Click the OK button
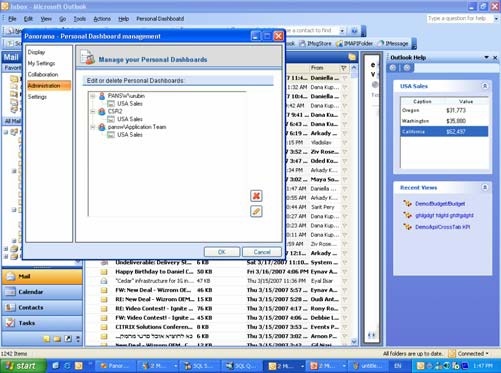This screenshot has height=373, width=501. coord(222,252)
